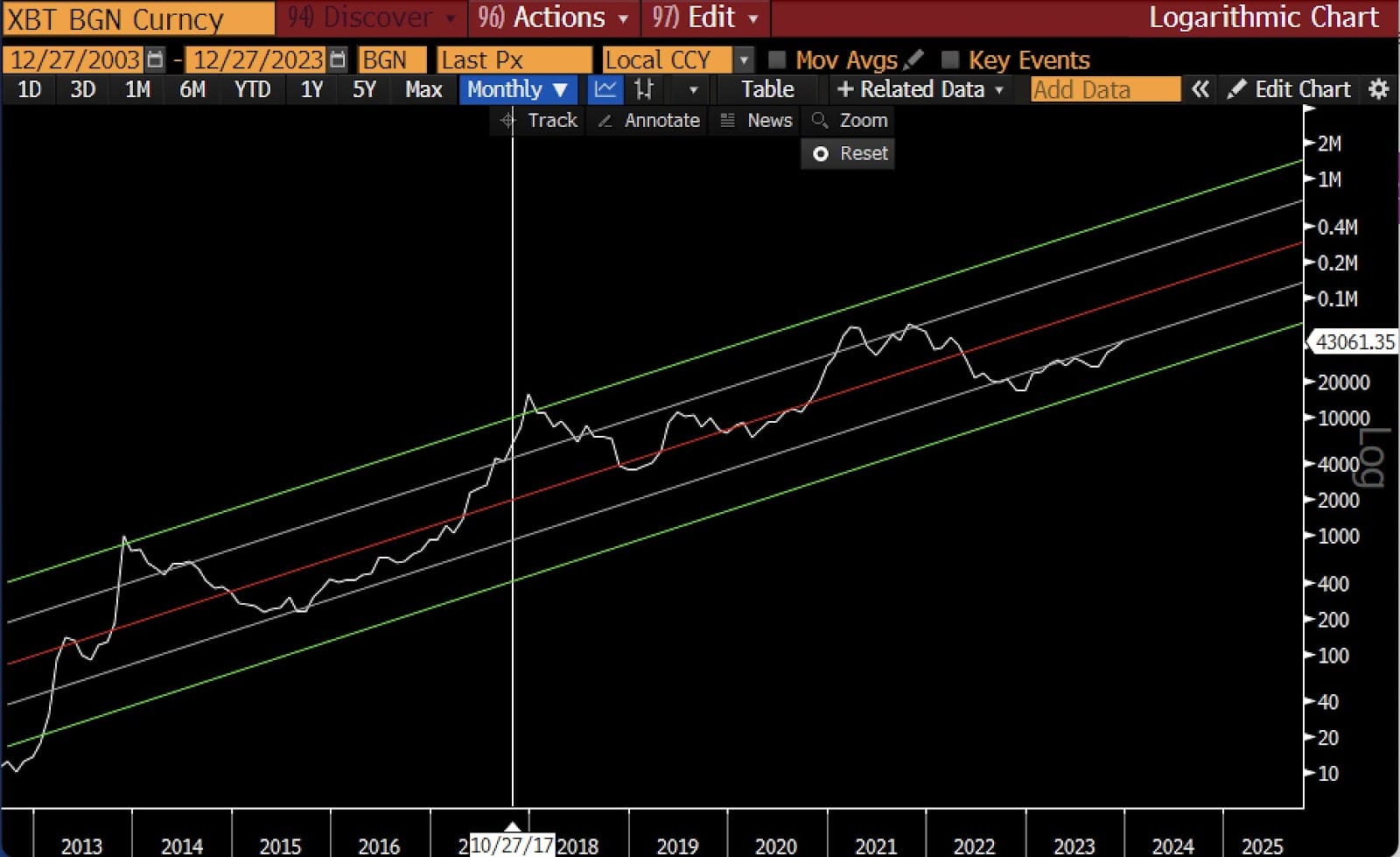Open the end date calendar picker
This screenshot has height=857, width=1400.
coord(337,60)
